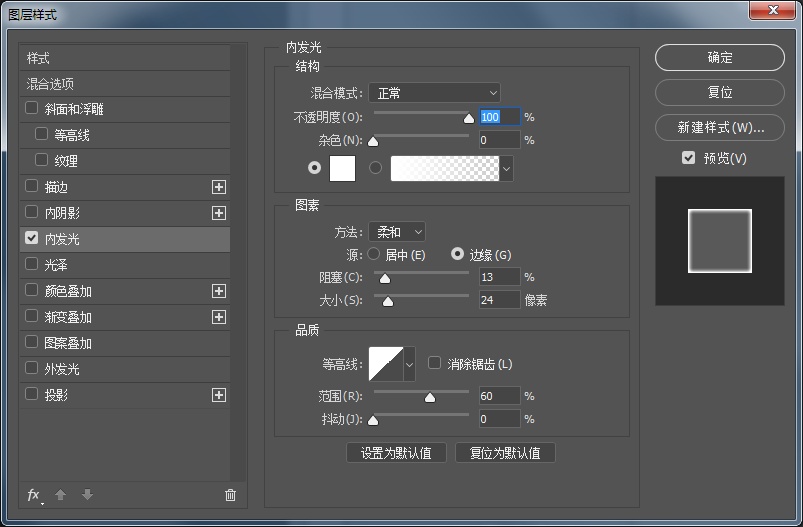
Task: Enable 消除锯齿(L) anti-alias checkbox
Action: tap(434, 363)
